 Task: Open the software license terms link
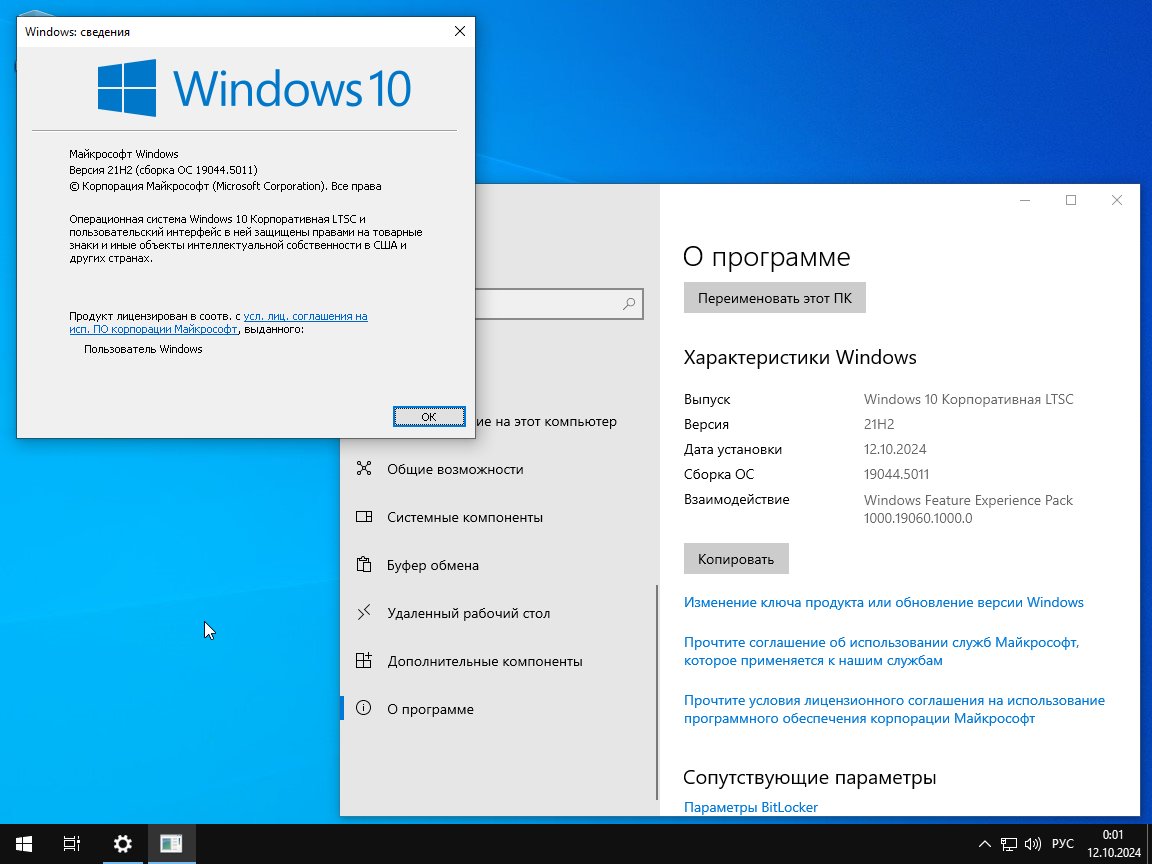tap(894, 710)
